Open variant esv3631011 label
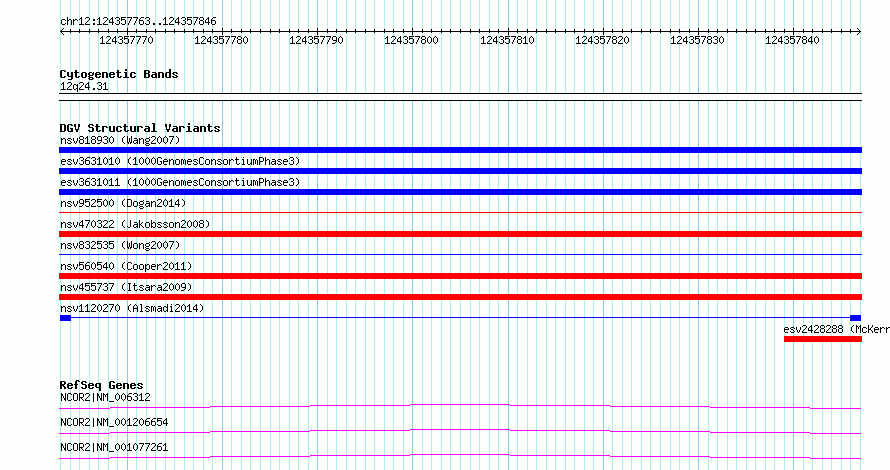890x470 pixels. coord(180,182)
